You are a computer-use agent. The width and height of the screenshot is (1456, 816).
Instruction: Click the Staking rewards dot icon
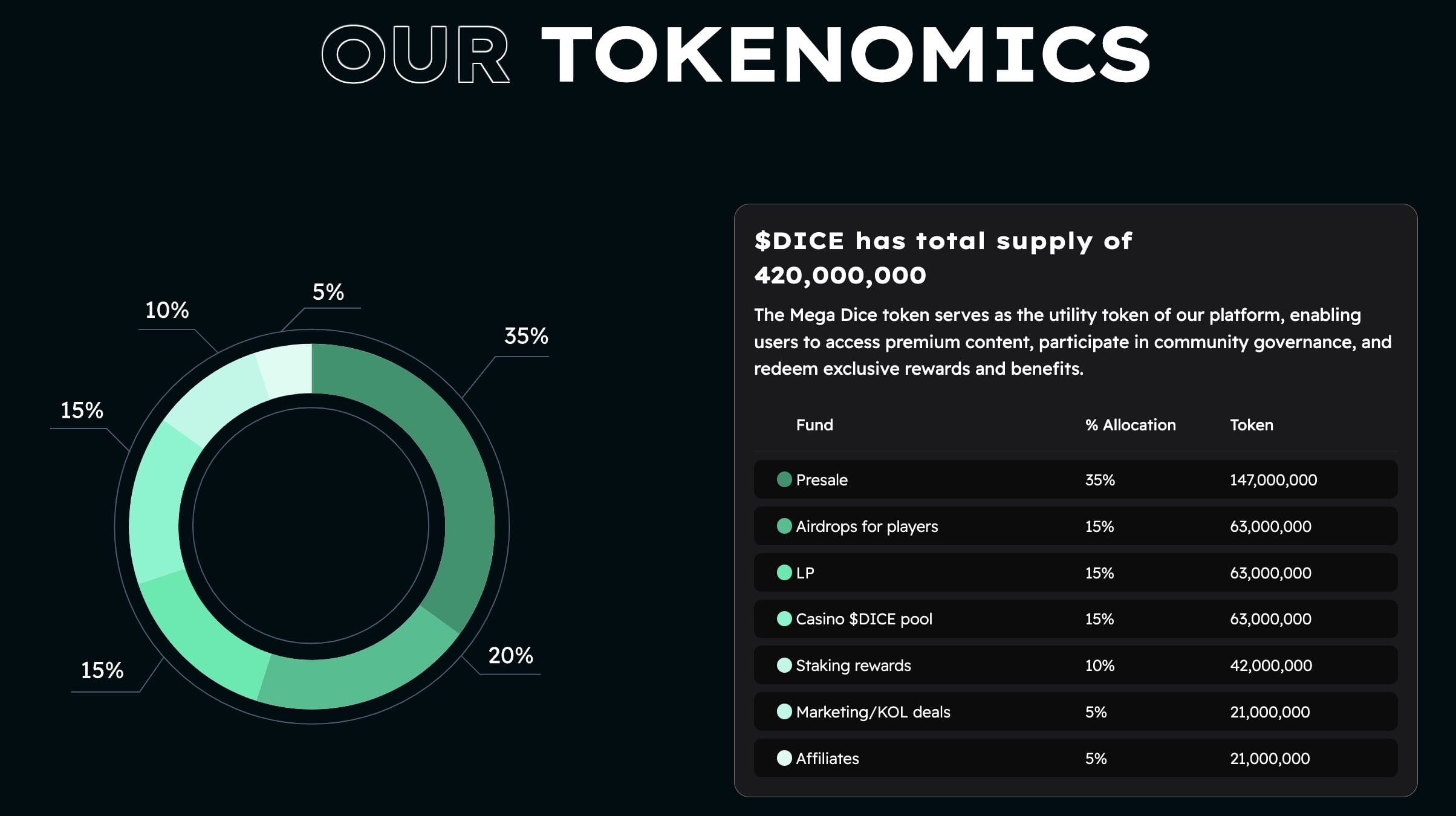(x=784, y=665)
